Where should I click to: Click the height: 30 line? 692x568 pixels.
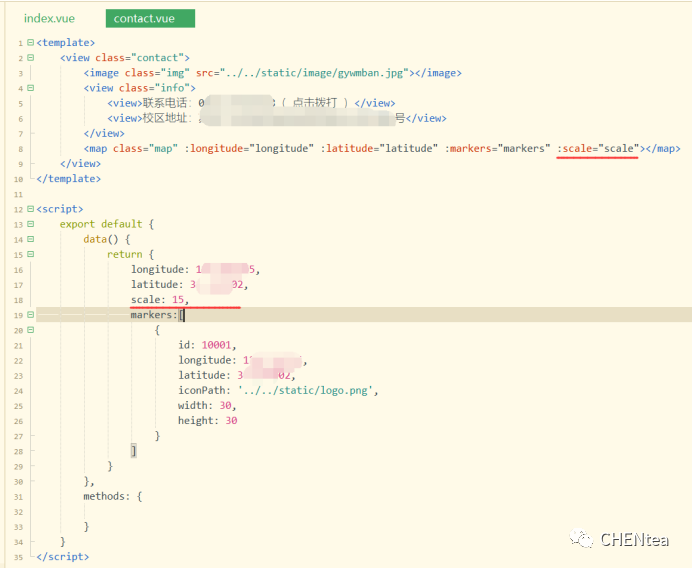click(x=207, y=421)
